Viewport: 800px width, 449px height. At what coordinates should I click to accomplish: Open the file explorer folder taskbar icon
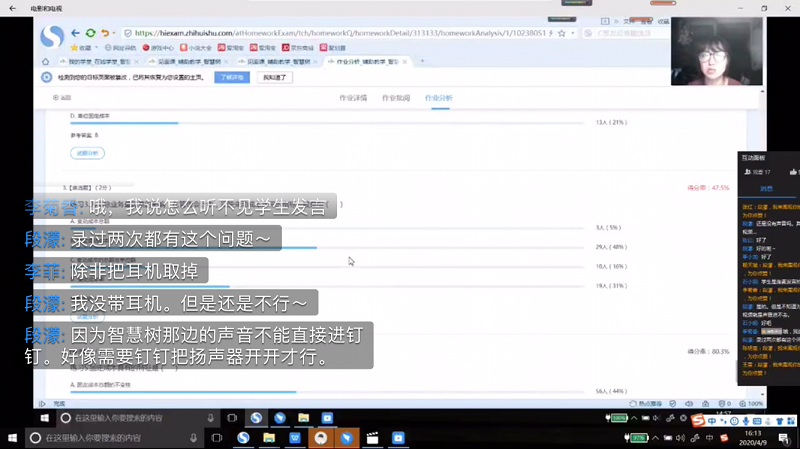(x=269, y=438)
